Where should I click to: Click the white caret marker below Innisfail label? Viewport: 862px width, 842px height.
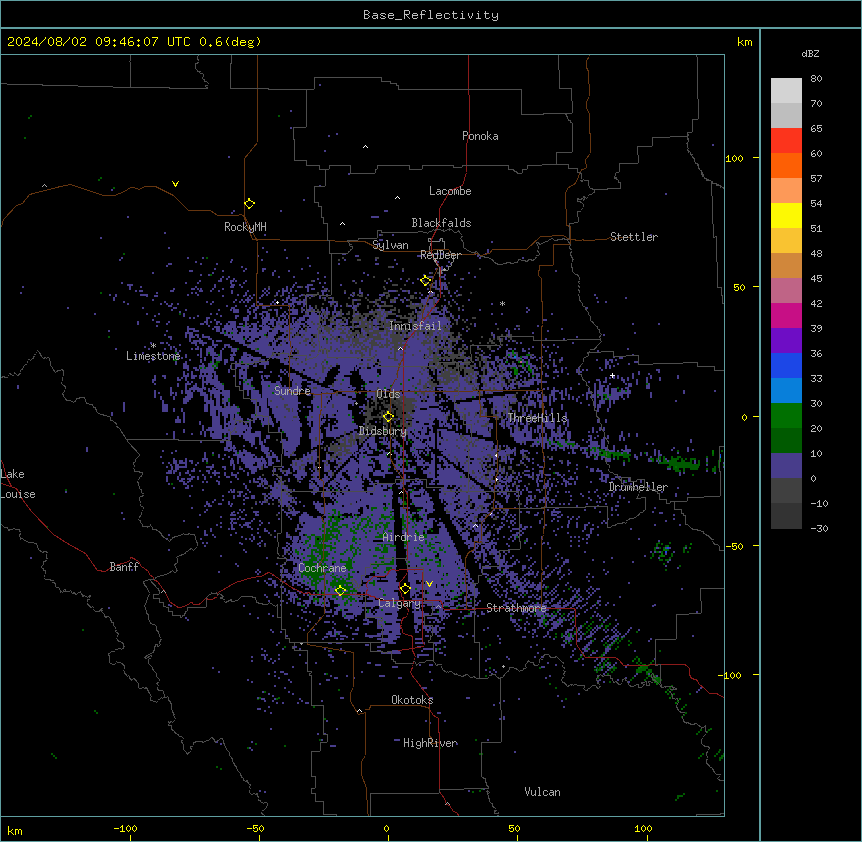coord(400,348)
